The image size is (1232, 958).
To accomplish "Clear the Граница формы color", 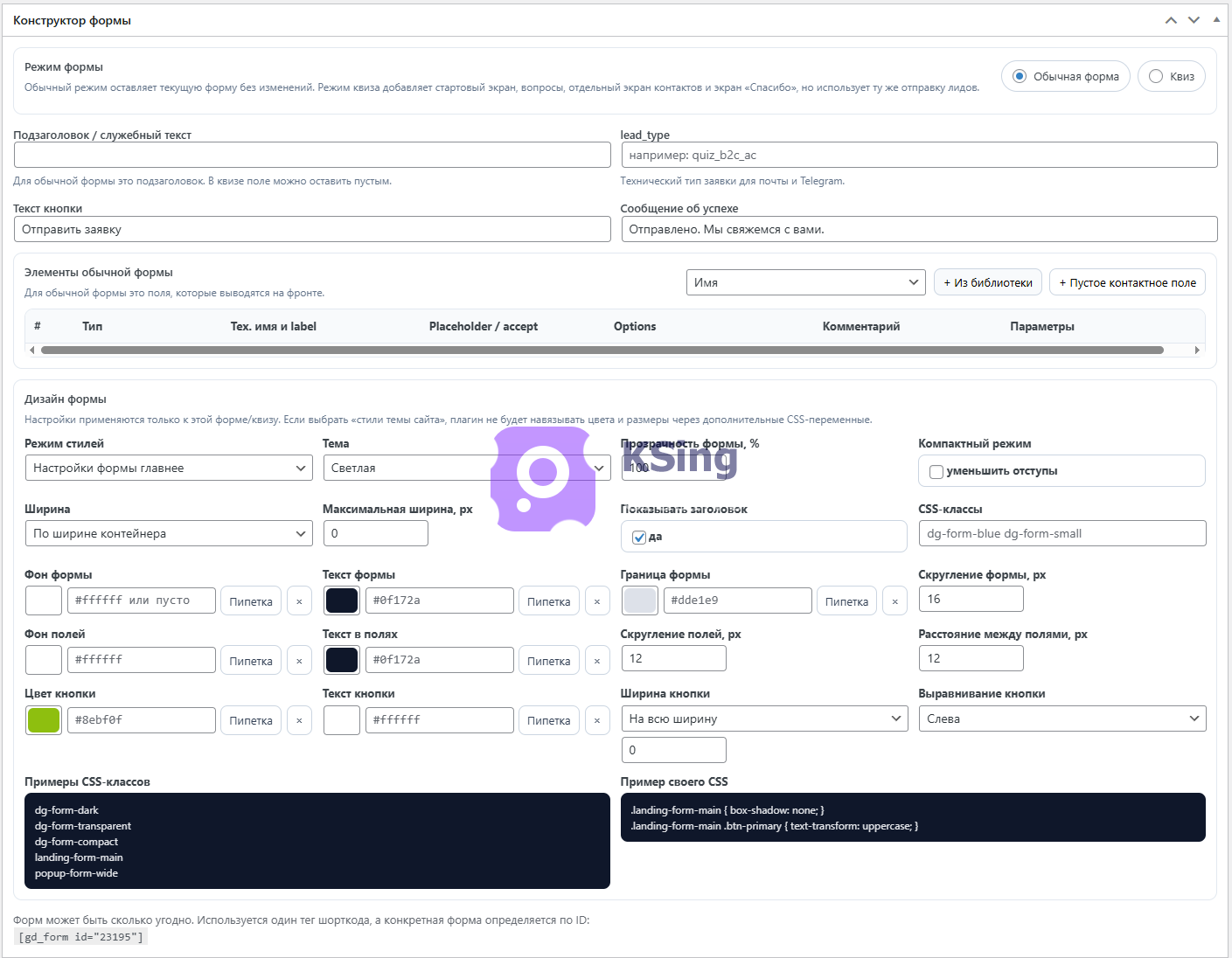I will point(895,601).
